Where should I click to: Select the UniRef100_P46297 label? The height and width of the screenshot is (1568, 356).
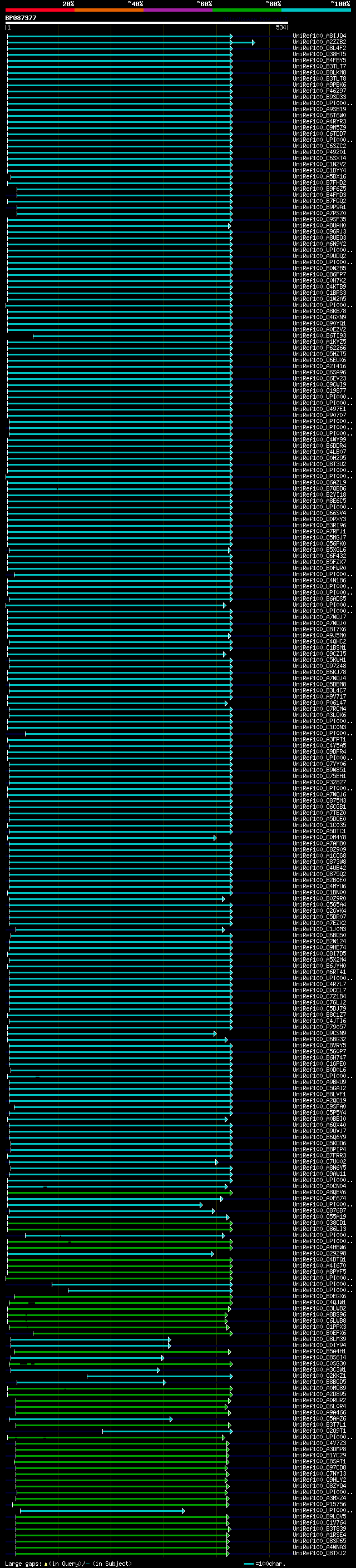(x=319, y=91)
